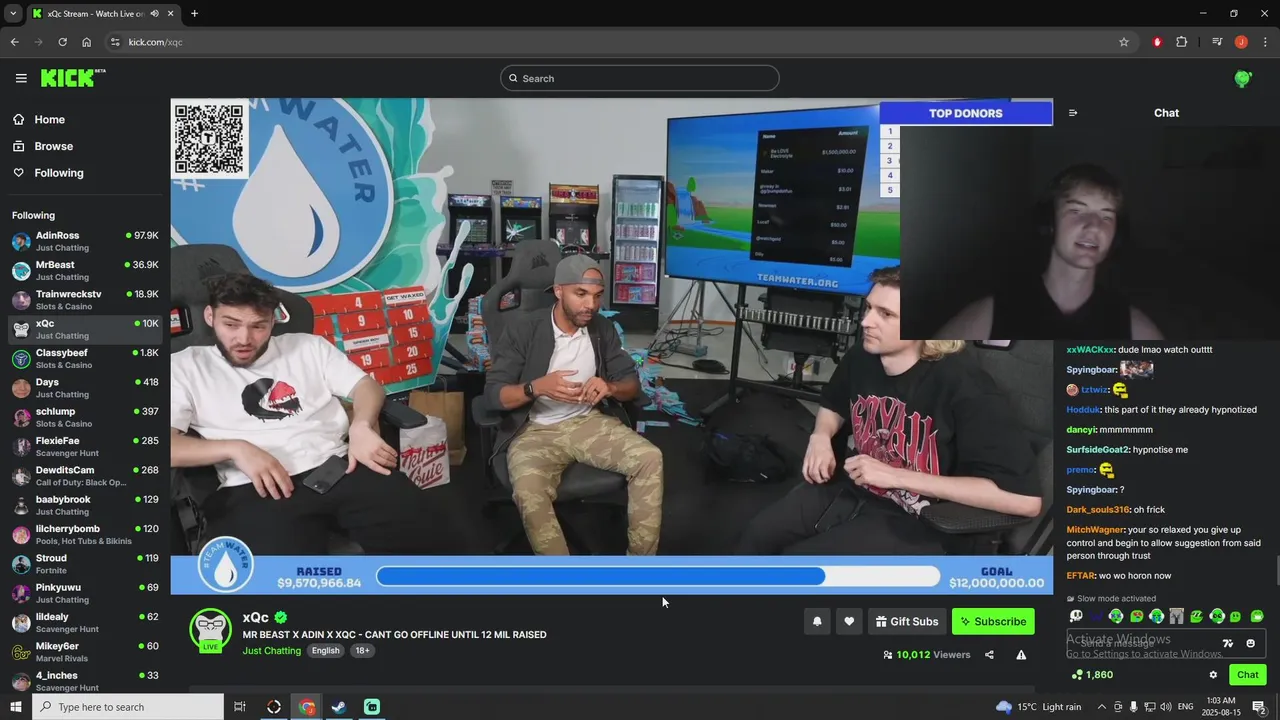Open the Kick app on taskbar

(372, 707)
